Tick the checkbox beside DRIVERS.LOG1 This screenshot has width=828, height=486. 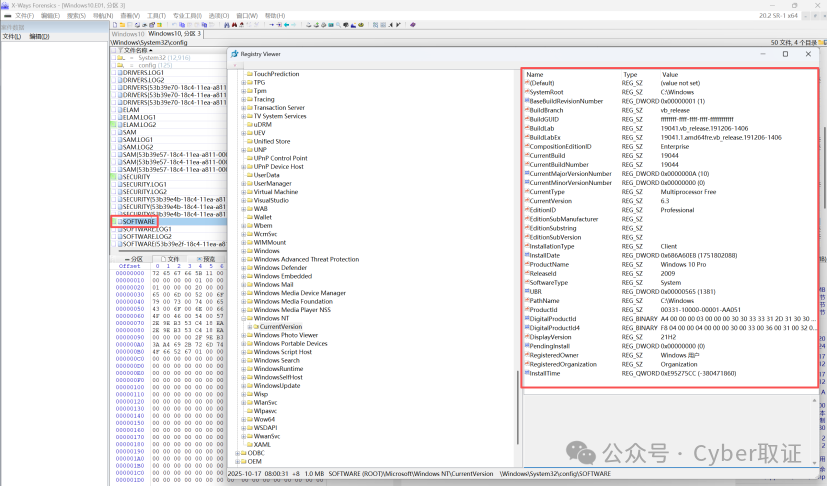(x=112, y=73)
